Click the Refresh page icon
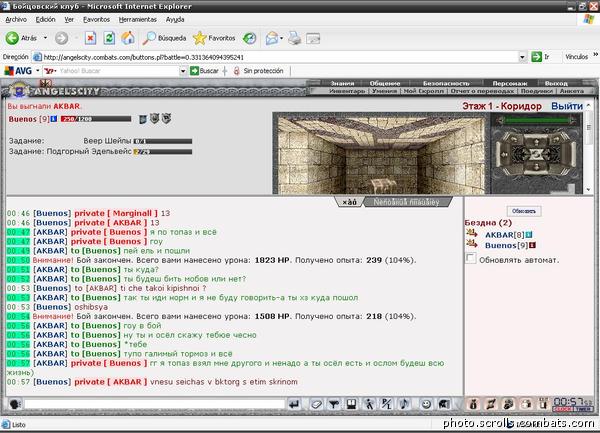 point(109,38)
